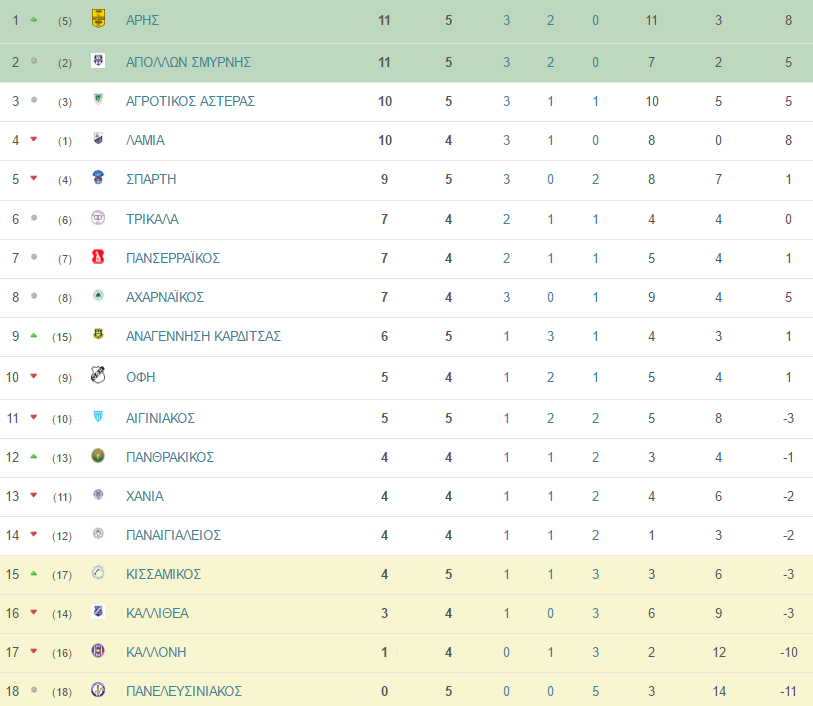
Task: Click the ΚΑΛΛΟΝΗ purple club badge
Action: (x=98, y=651)
